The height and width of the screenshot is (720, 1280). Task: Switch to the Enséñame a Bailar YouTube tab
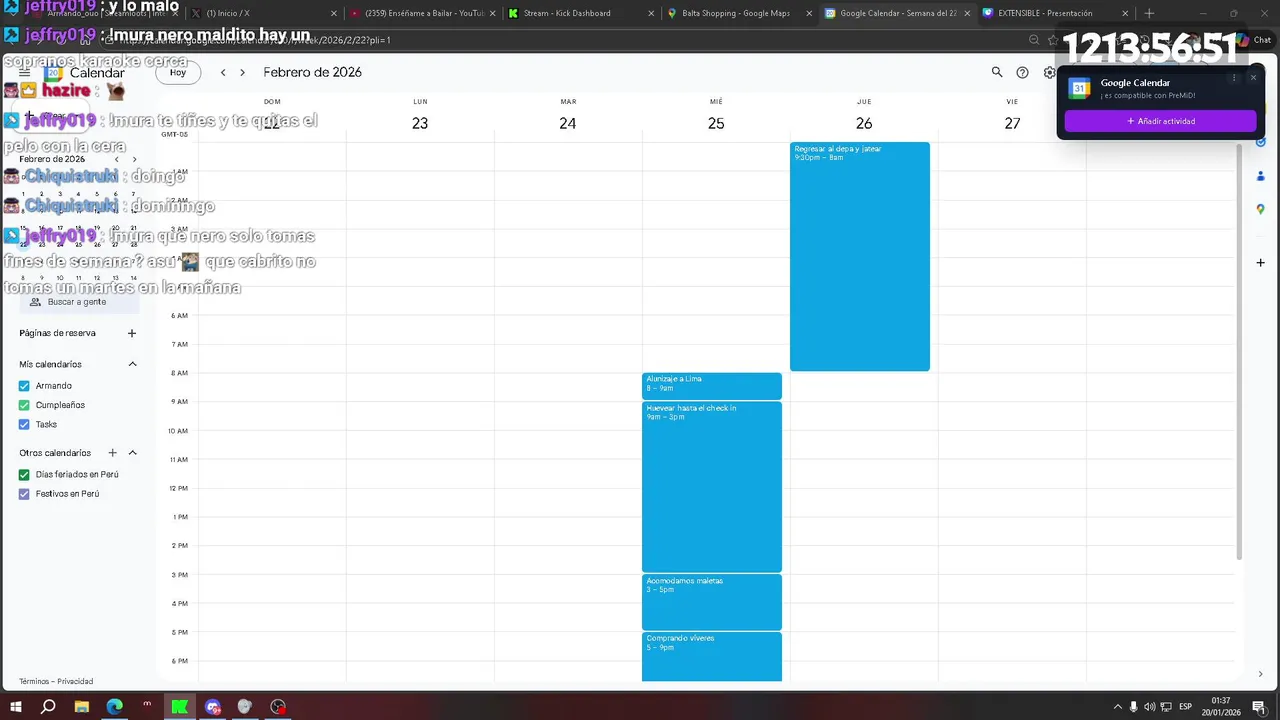[420, 13]
